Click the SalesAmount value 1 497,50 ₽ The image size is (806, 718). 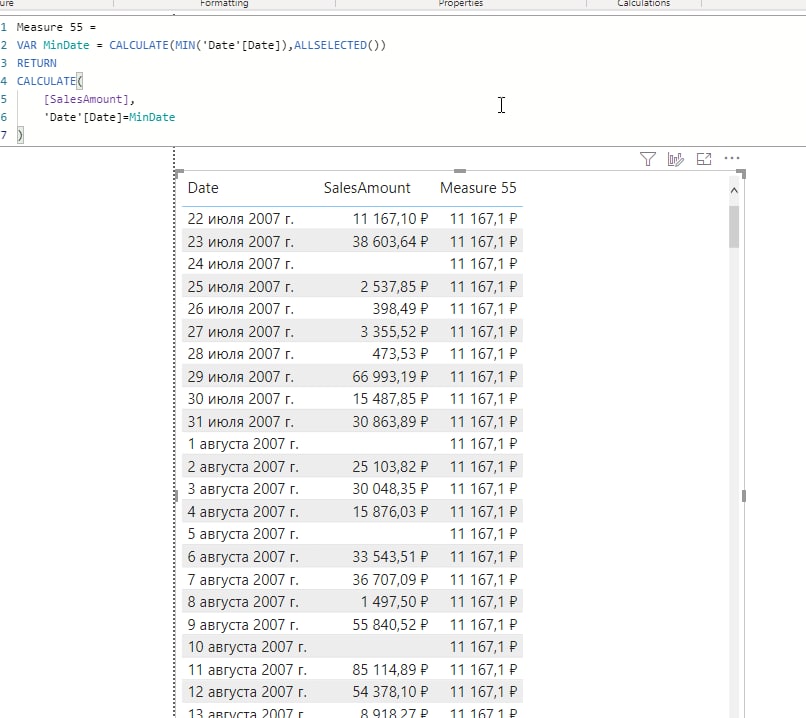tap(394, 602)
